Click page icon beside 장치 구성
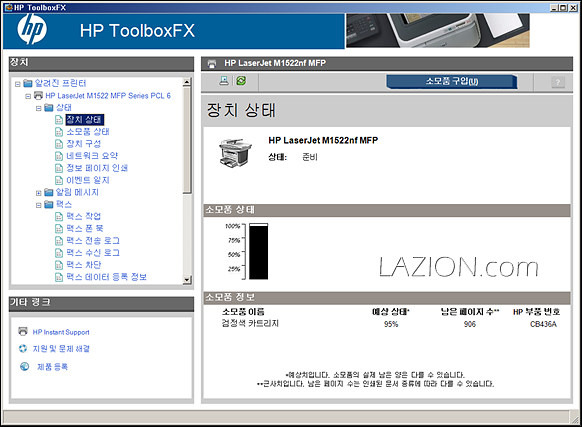 (x=59, y=144)
